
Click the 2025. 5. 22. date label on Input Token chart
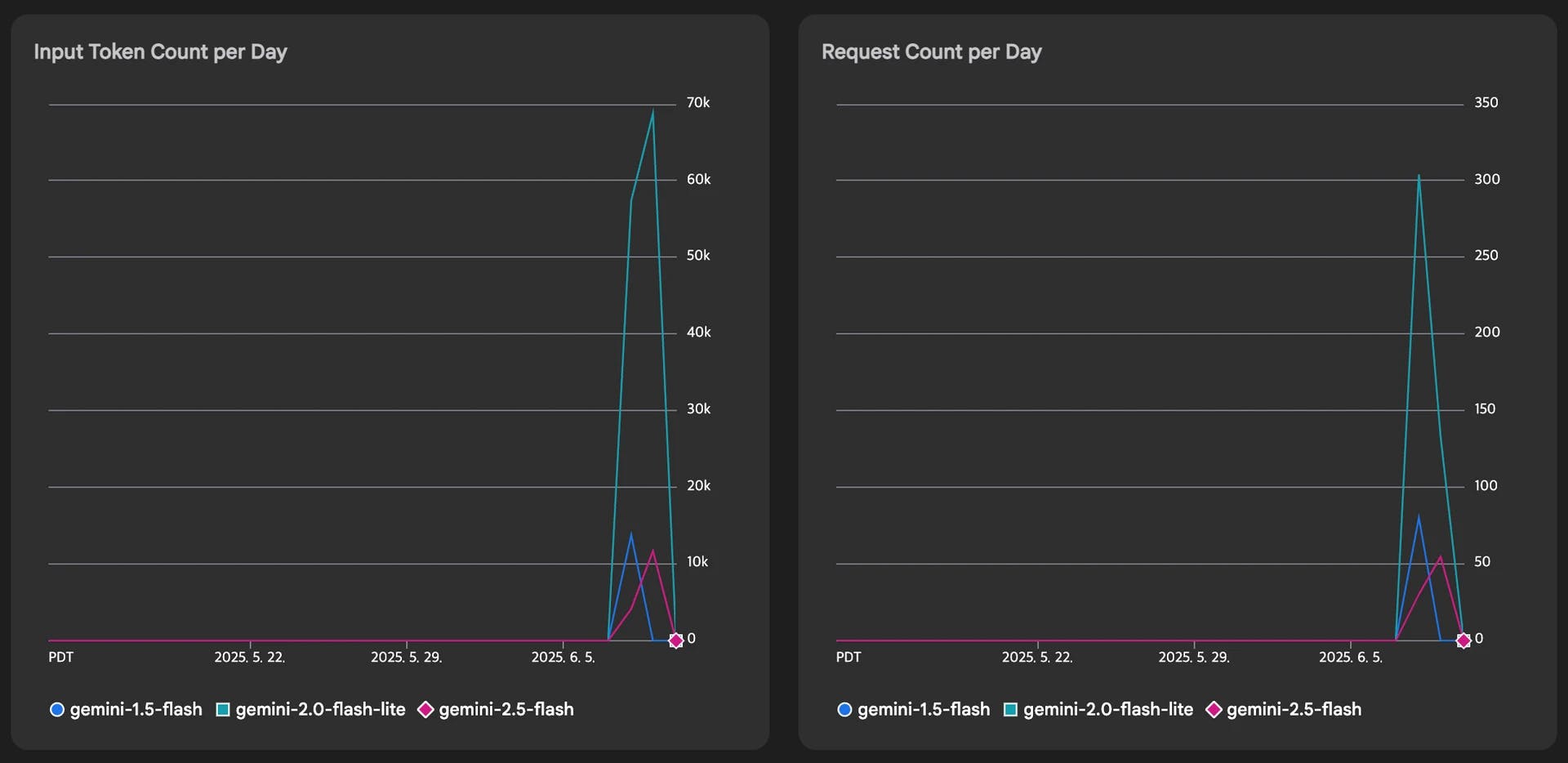click(x=250, y=658)
